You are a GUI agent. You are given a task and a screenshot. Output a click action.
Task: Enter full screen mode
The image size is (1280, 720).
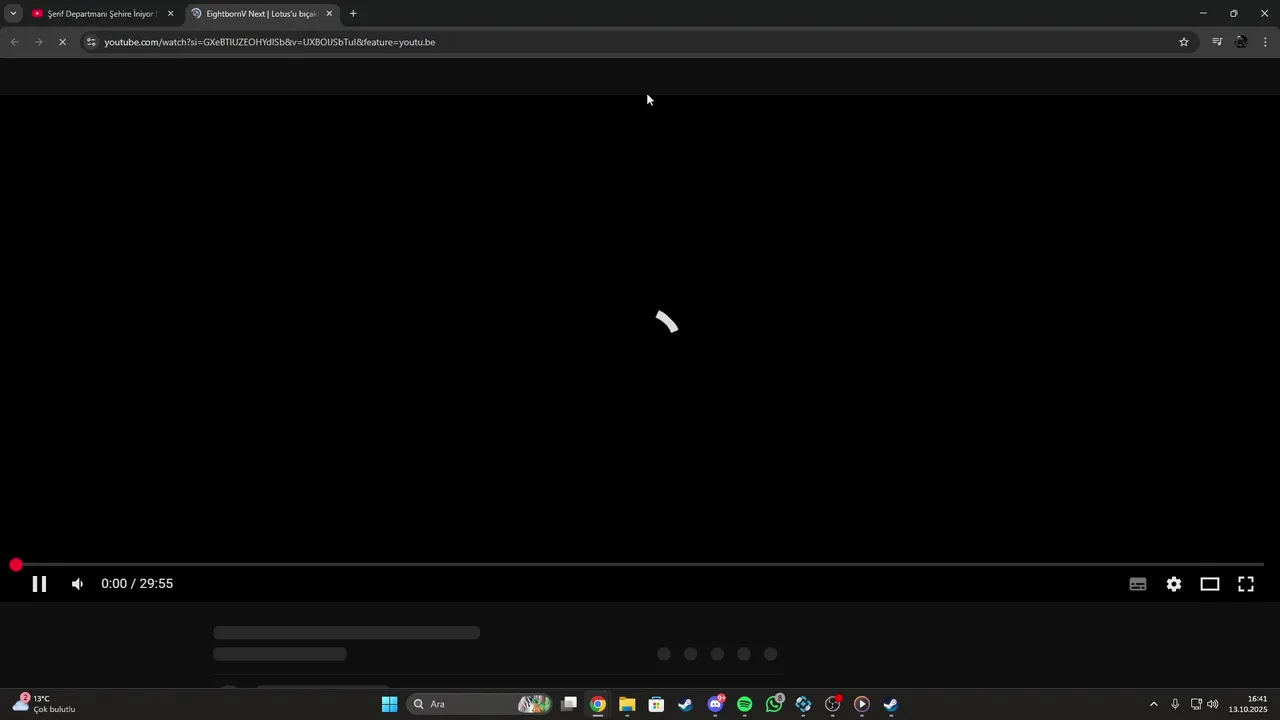click(x=1246, y=584)
